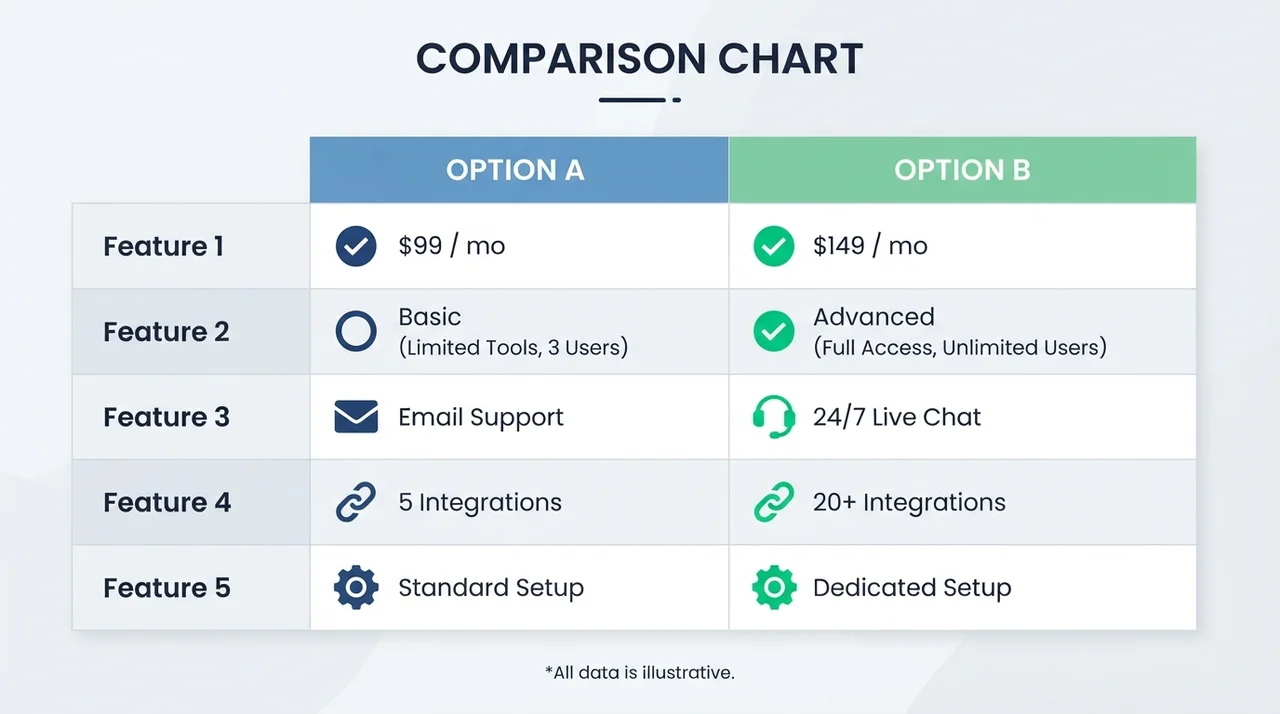Click the green link icon for 20+ Integrations

(x=773, y=502)
